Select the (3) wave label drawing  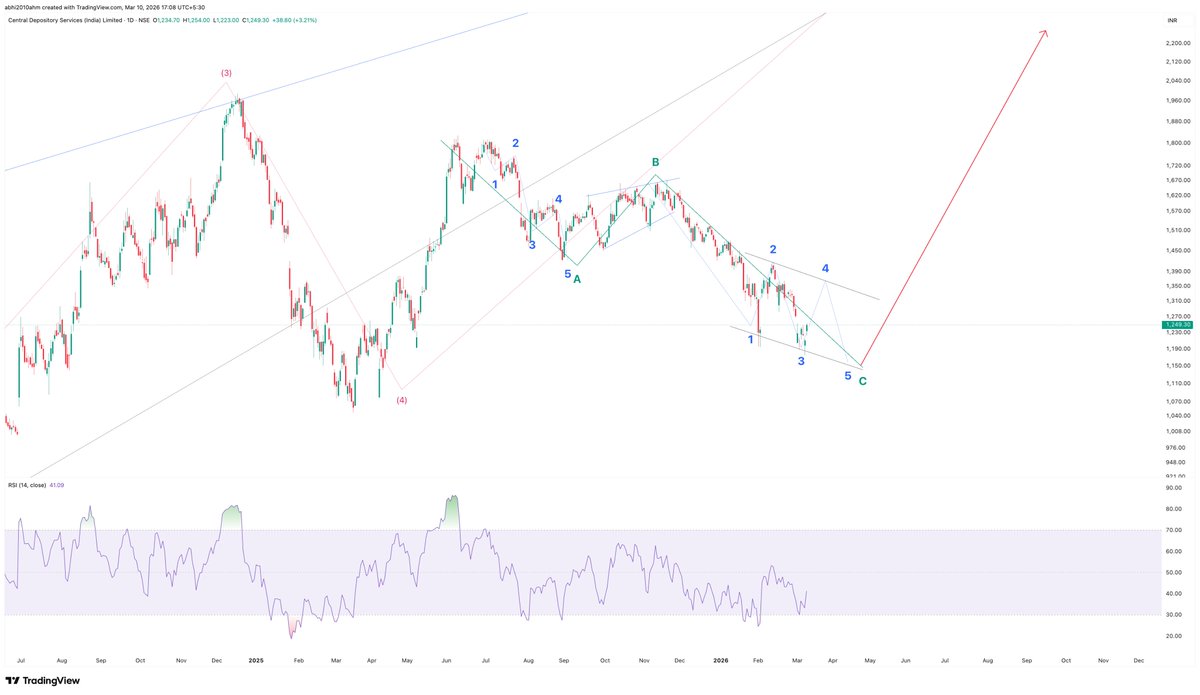[225, 72]
